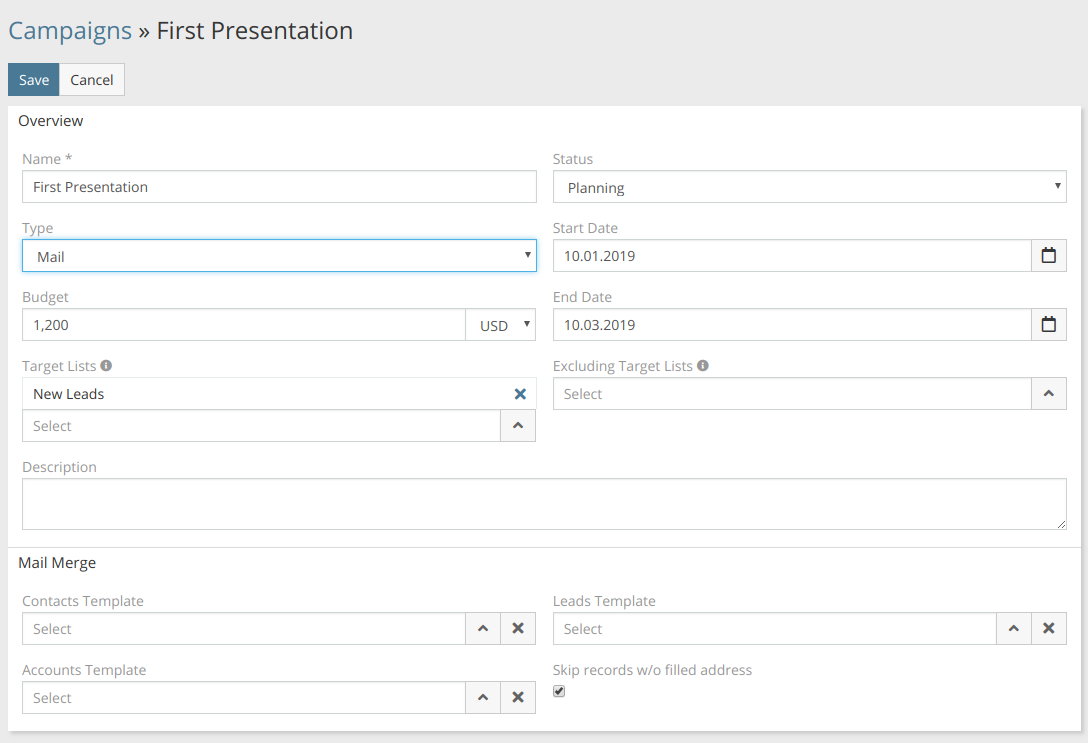Open the Type dropdown showing Mail
The height and width of the screenshot is (743, 1088).
tap(279, 256)
